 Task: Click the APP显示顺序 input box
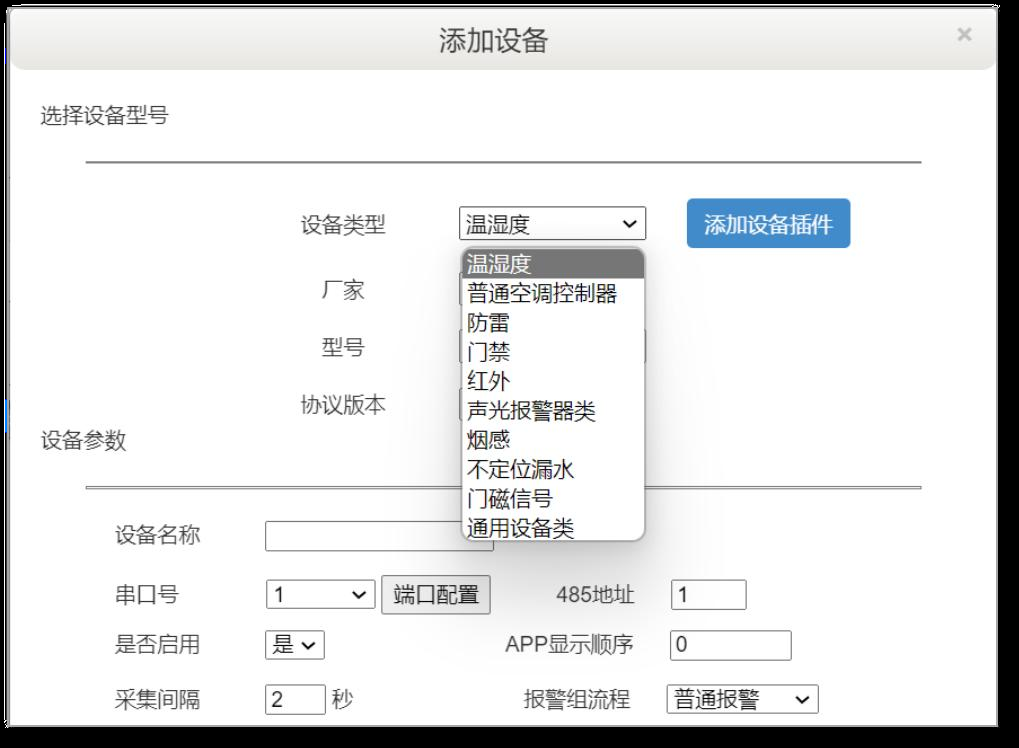[x=730, y=645]
